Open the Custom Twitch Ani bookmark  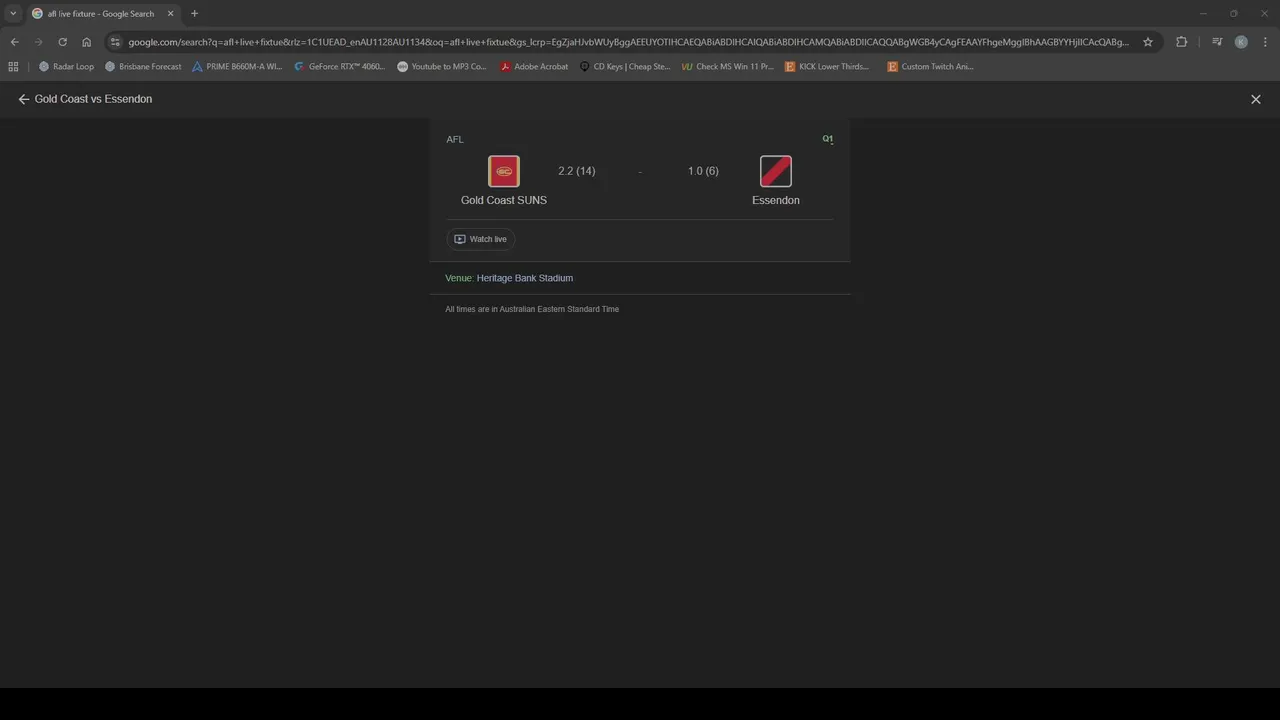(x=931, y=67)
